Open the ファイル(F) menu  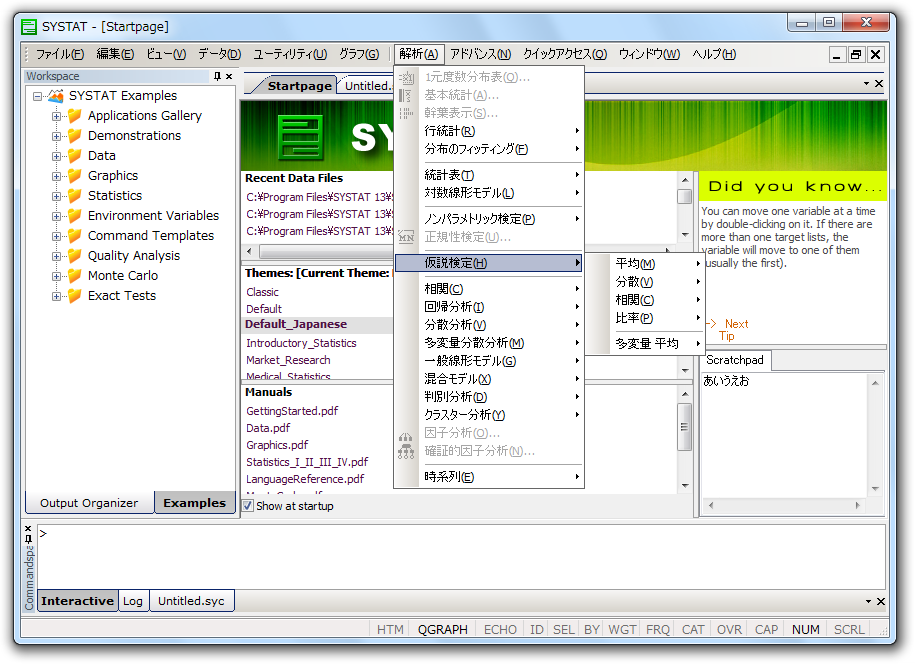pos(60,54)
